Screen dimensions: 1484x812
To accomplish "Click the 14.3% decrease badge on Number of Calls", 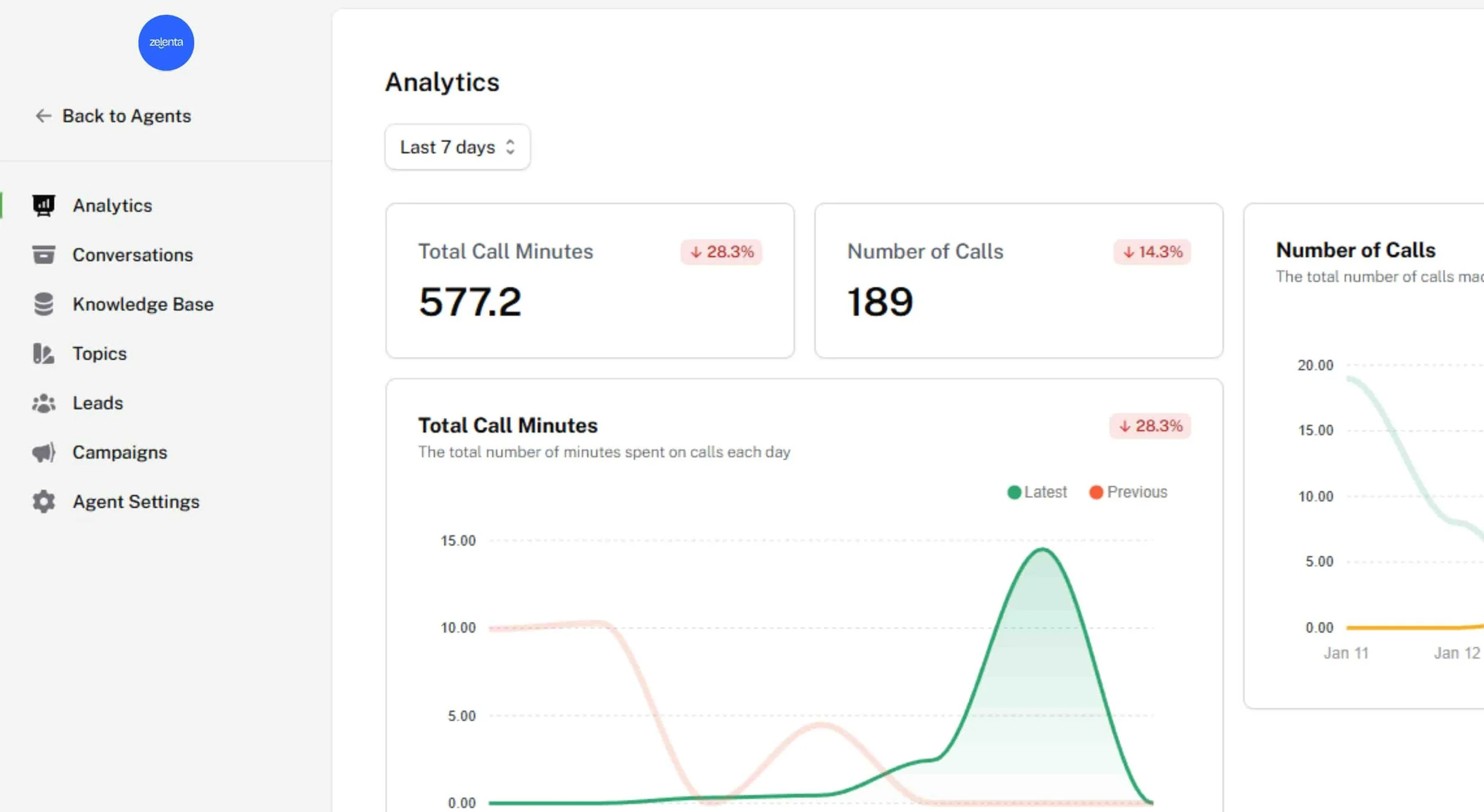I will tap(1150, 252).
